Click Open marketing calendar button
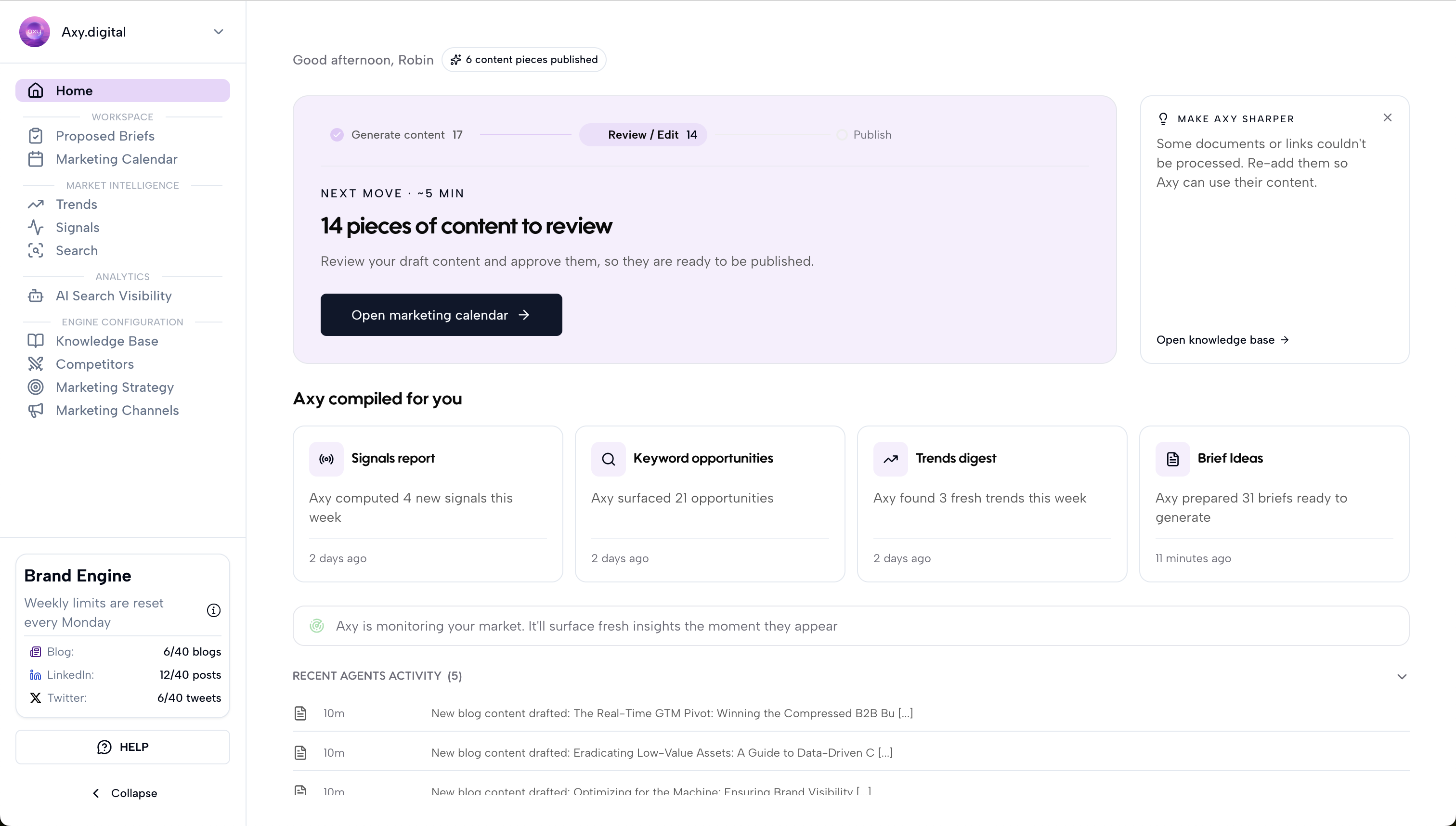The width and height of the screenshot is (1456, 826). (442, 315)
